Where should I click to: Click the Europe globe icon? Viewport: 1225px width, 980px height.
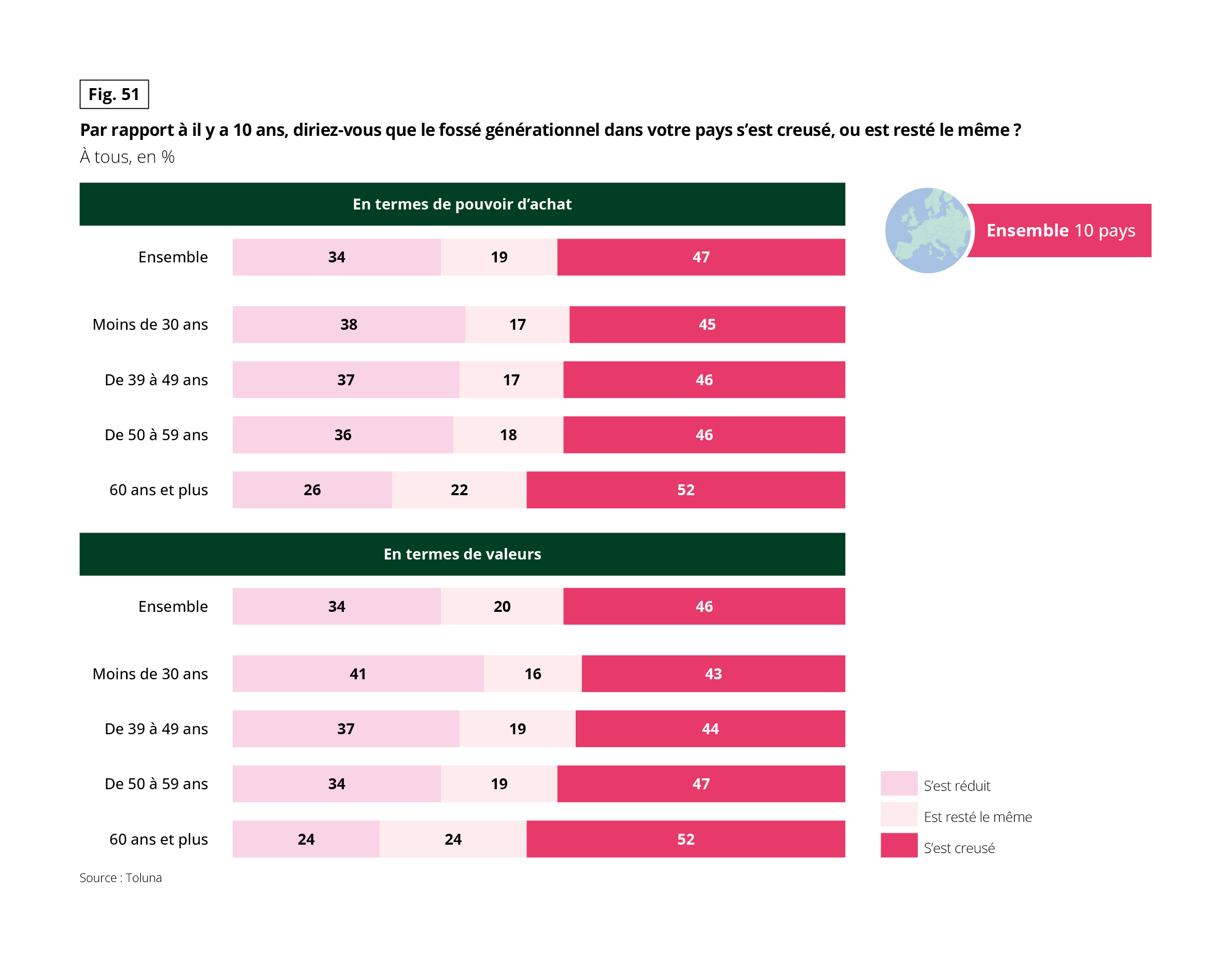tap(928, 230)
